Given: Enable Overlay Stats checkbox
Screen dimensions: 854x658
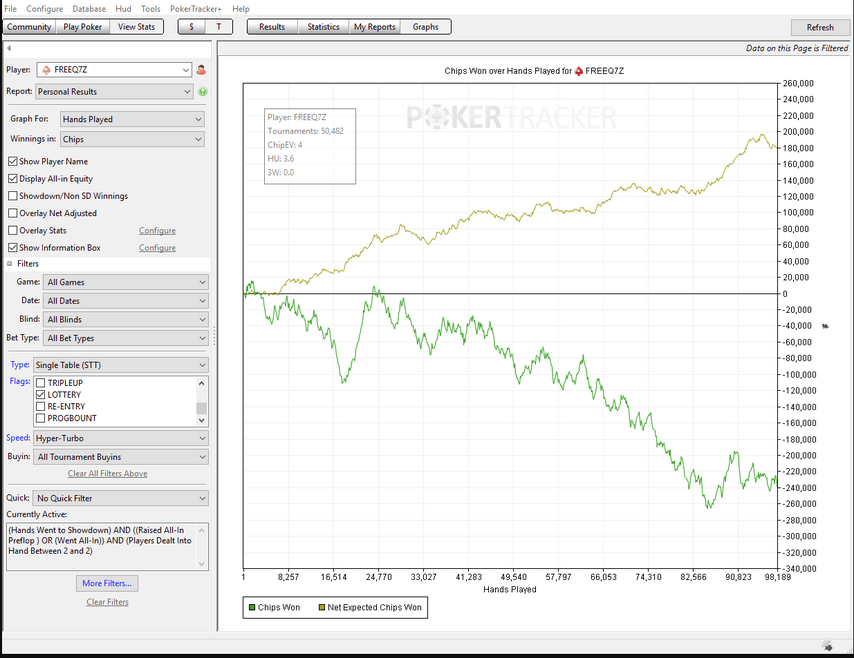Looking at the screenshot, I should (x=13, y=230).
